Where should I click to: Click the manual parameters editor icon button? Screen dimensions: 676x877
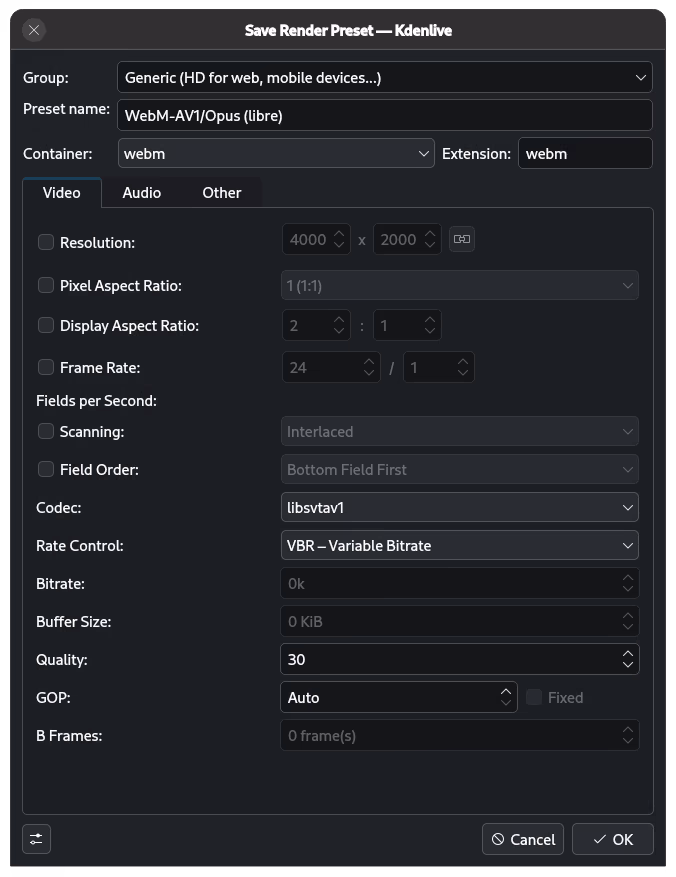(36, 839)
